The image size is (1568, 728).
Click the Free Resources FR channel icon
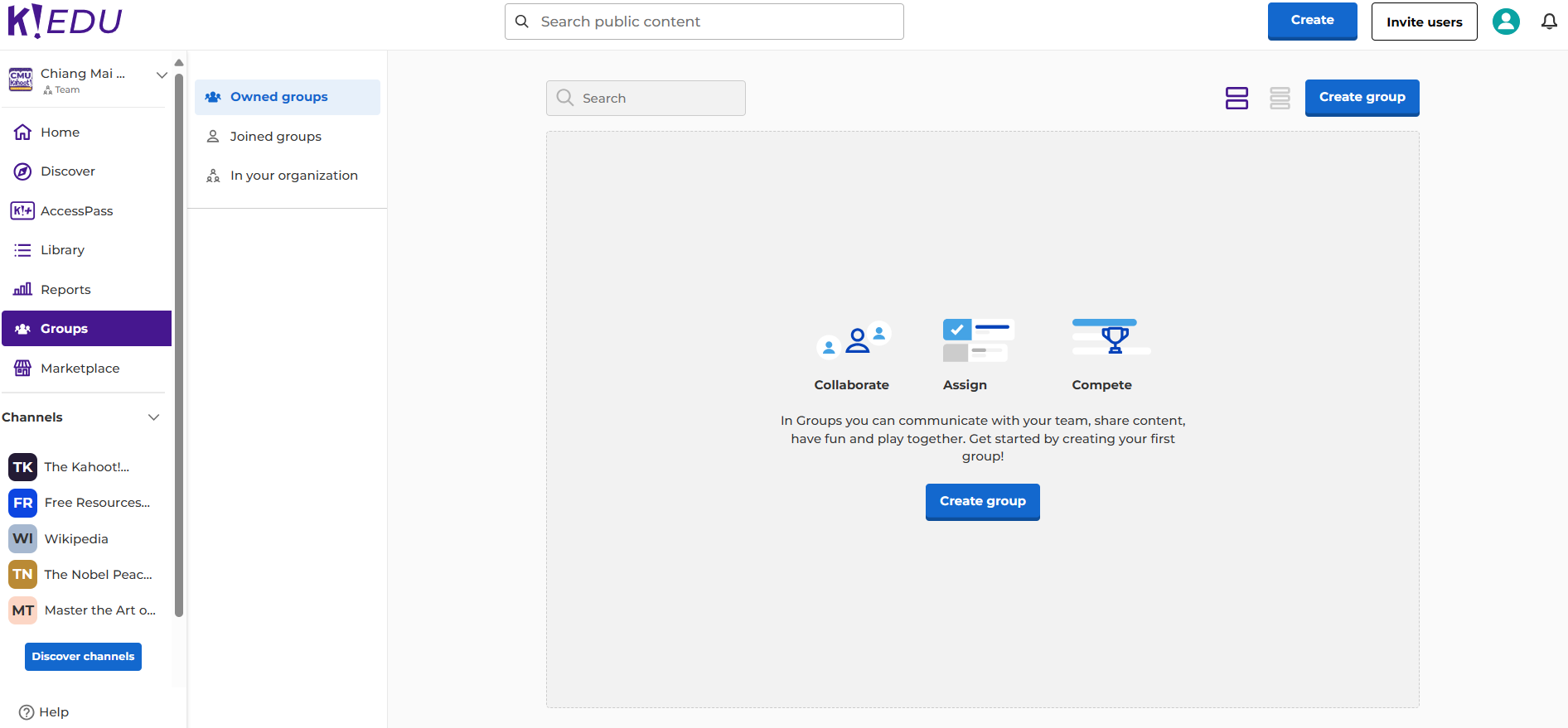(x=22, y=503)
